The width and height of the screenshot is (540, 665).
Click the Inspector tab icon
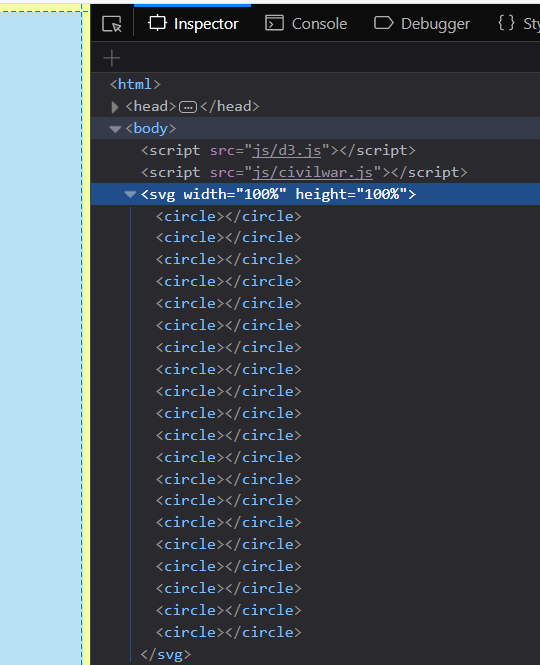[157, 23]
